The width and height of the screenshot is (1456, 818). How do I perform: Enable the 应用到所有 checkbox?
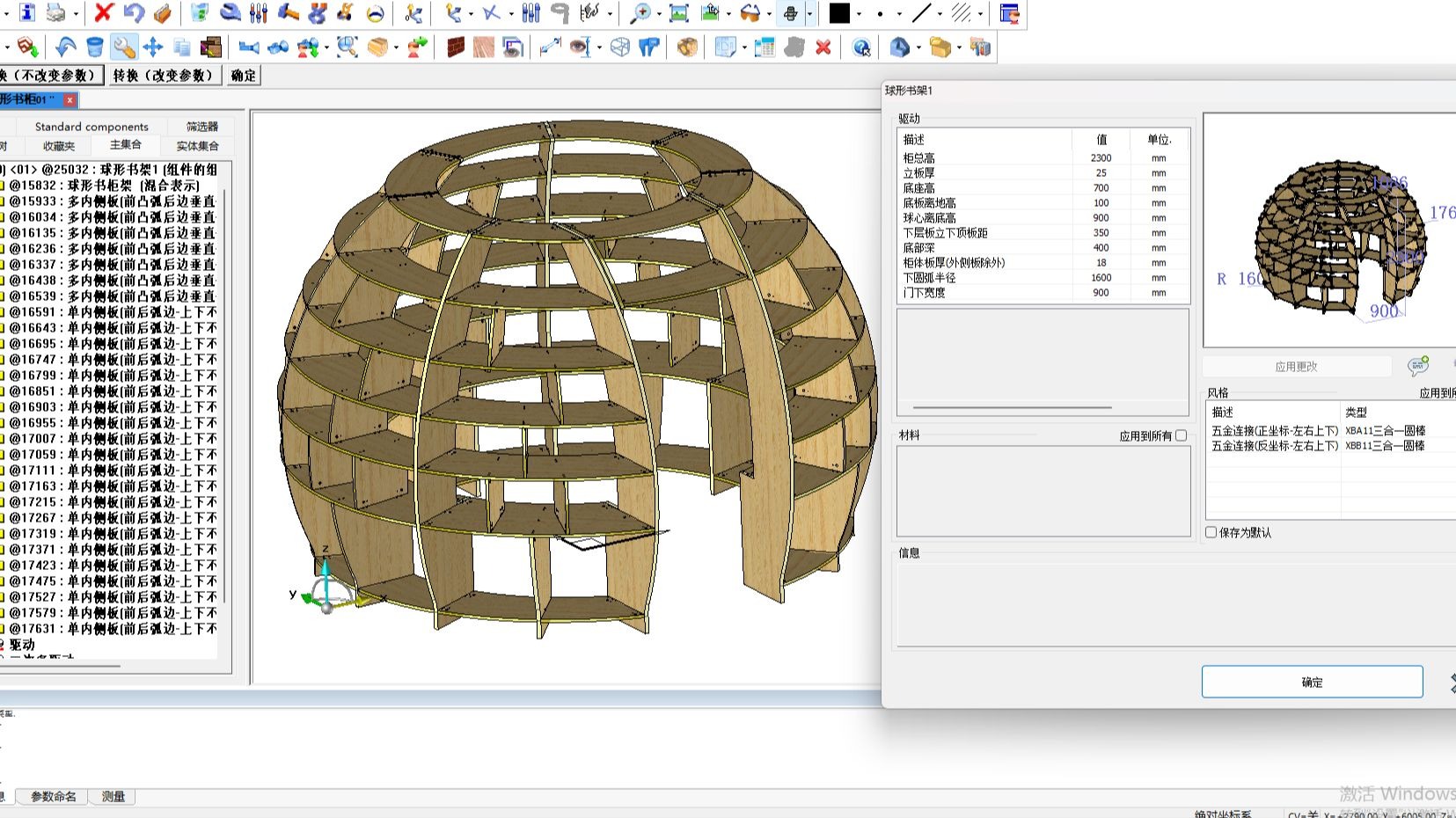pos(1181,435)
